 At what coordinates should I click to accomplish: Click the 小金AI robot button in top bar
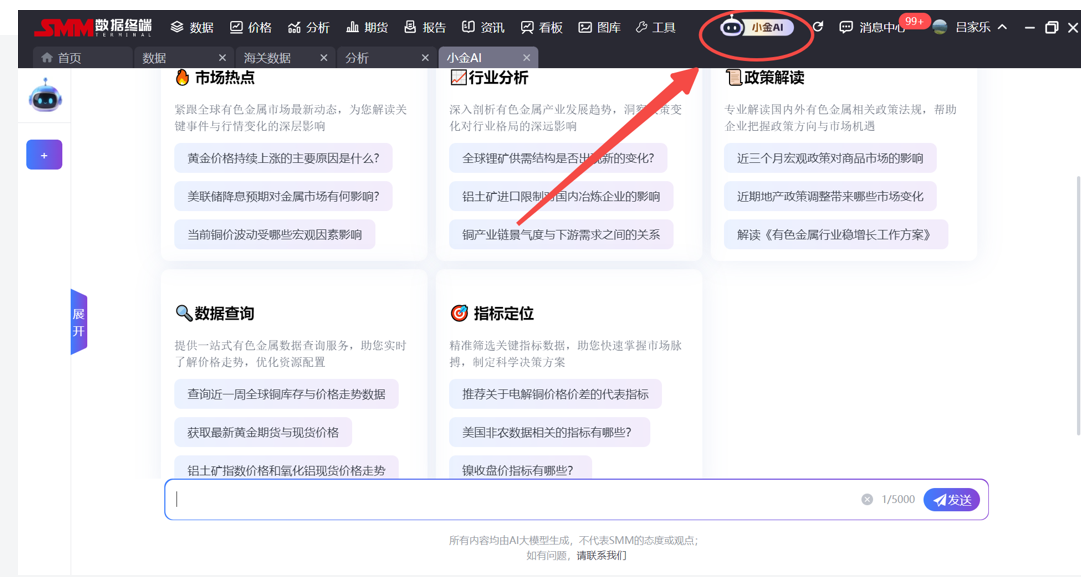[x=757, y=28]
